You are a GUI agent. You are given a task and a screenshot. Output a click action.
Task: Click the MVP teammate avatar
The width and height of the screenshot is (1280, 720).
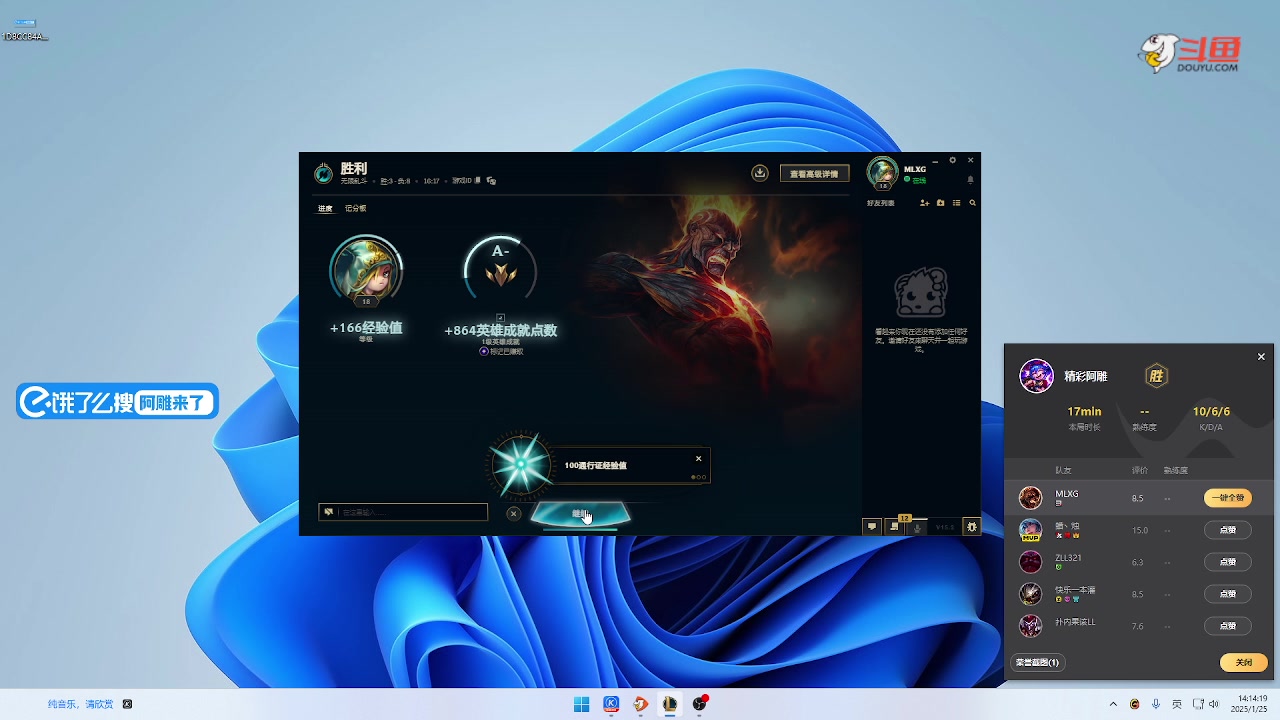point(1030,530)
